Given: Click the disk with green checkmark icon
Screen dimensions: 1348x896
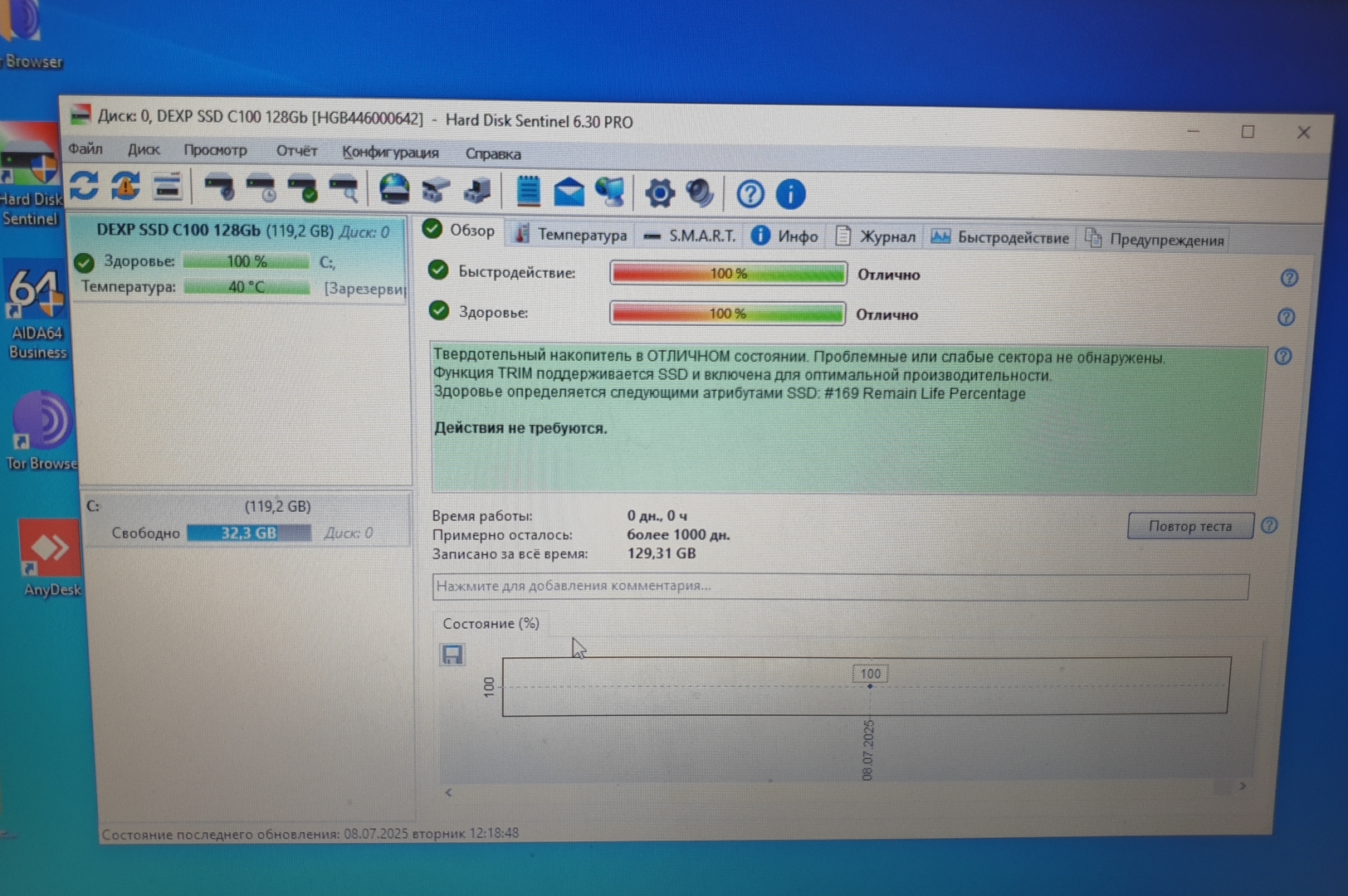Looking at the screenshot, I should coord(302,189).
